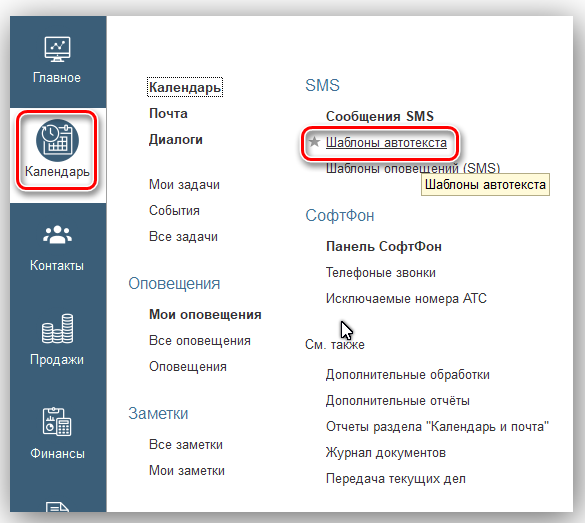Screen dimensions: 585x523
Task: Open the Шаблоны автотекста link
Action: click(x=386, y=143)
